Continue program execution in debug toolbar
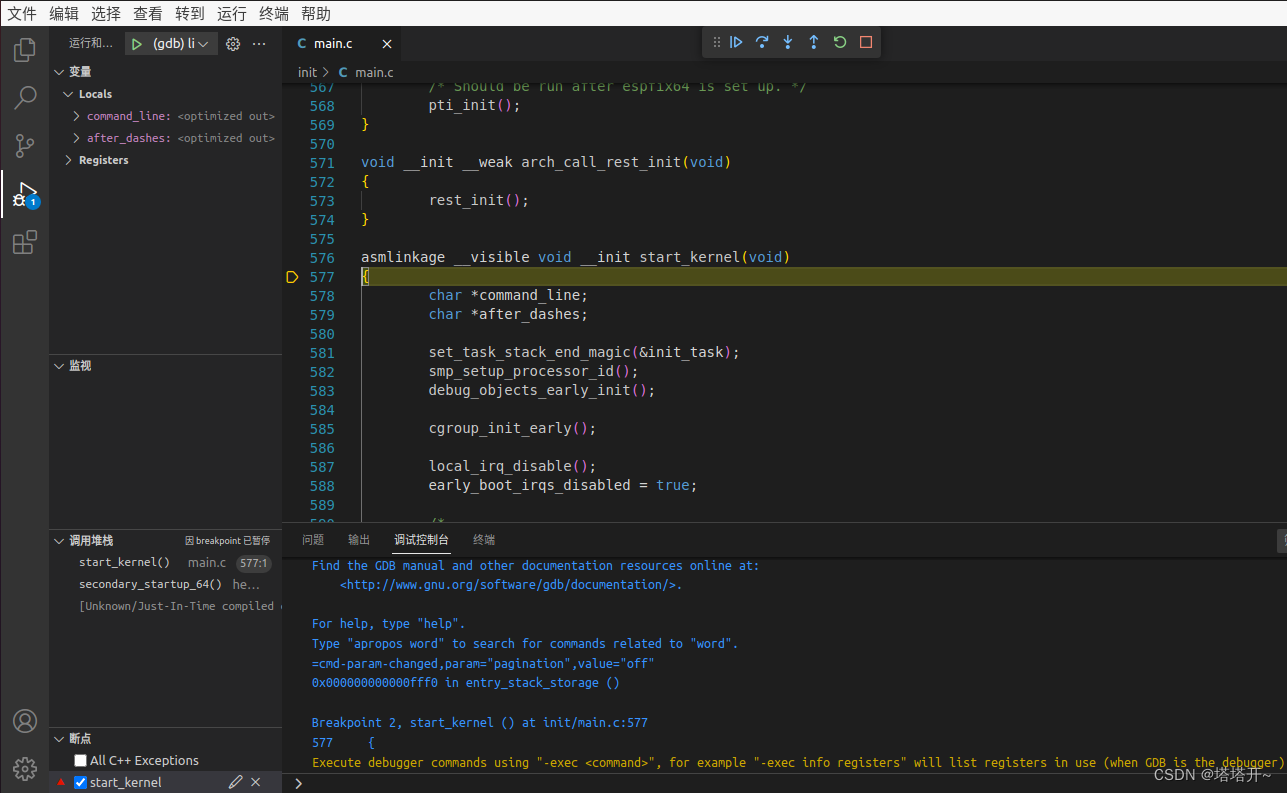 coord(737,42)
